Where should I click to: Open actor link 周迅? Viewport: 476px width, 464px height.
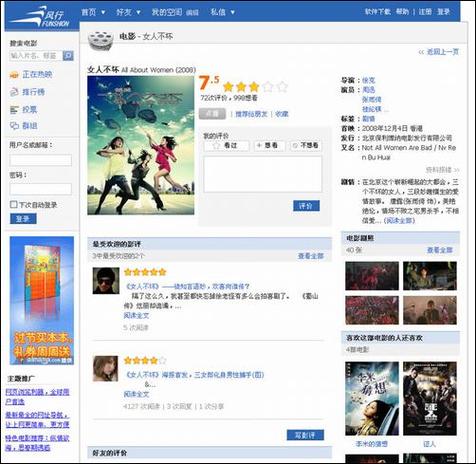click(369, 90)
